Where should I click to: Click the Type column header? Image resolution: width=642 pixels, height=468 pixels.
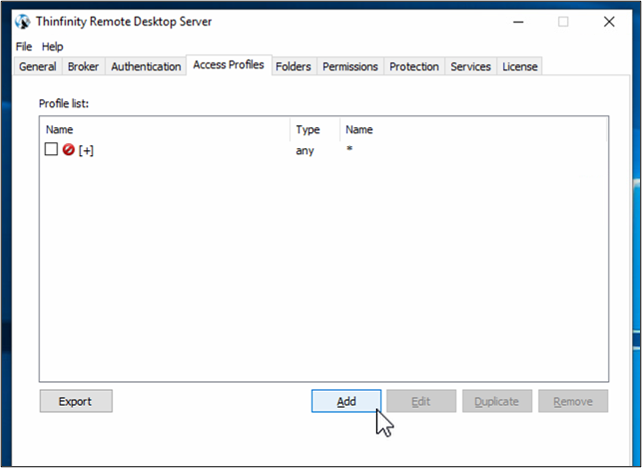308,129
